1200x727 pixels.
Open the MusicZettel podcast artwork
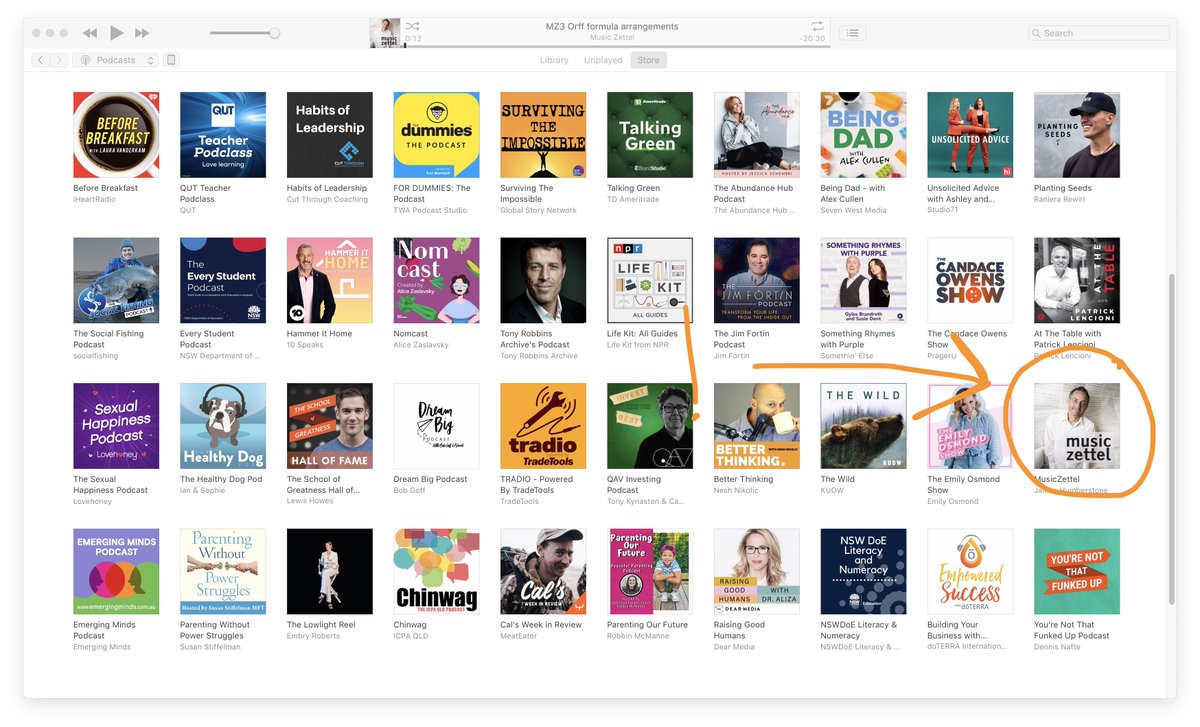pos(1077,426)
